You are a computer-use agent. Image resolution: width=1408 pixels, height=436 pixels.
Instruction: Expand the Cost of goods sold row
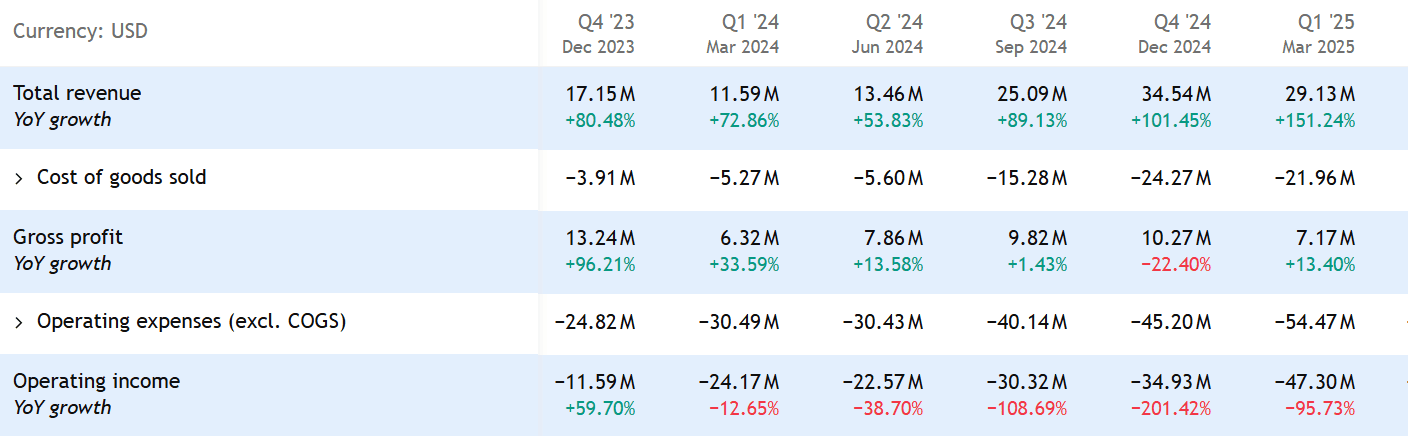(x=19, y=178)
